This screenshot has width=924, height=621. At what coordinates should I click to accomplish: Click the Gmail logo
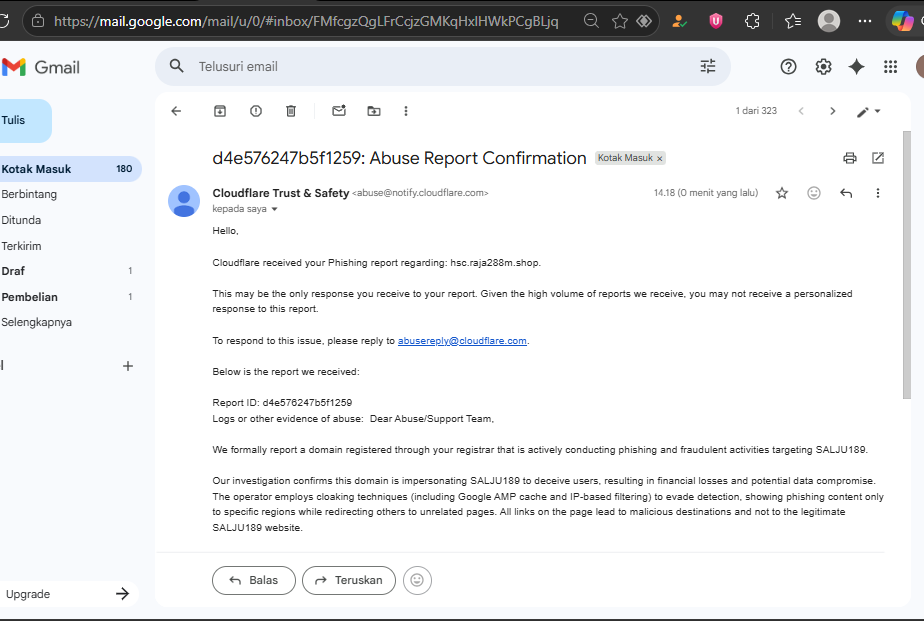[x=40, y=67]
